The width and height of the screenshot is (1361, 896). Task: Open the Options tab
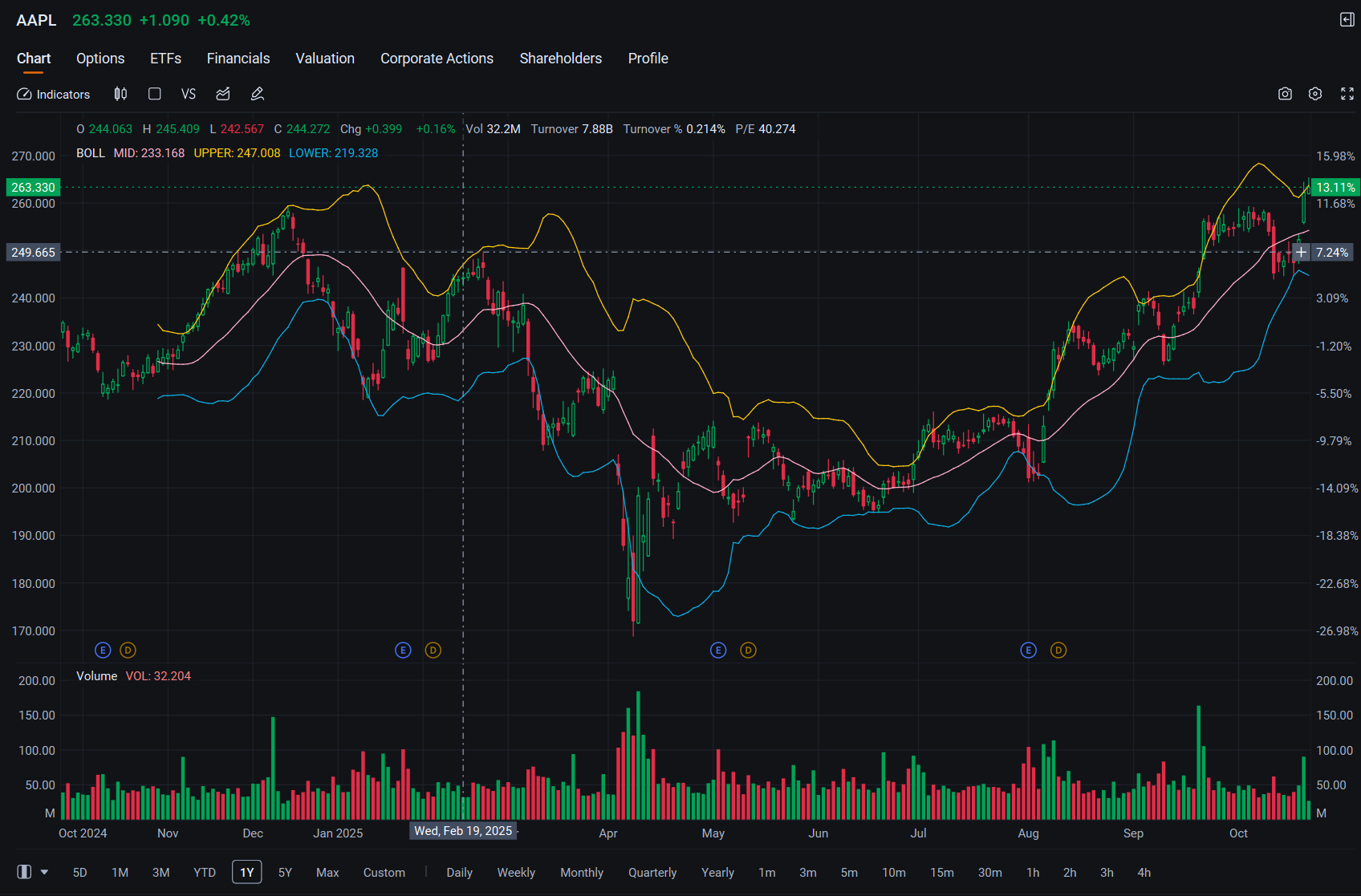tap(100, 59)
